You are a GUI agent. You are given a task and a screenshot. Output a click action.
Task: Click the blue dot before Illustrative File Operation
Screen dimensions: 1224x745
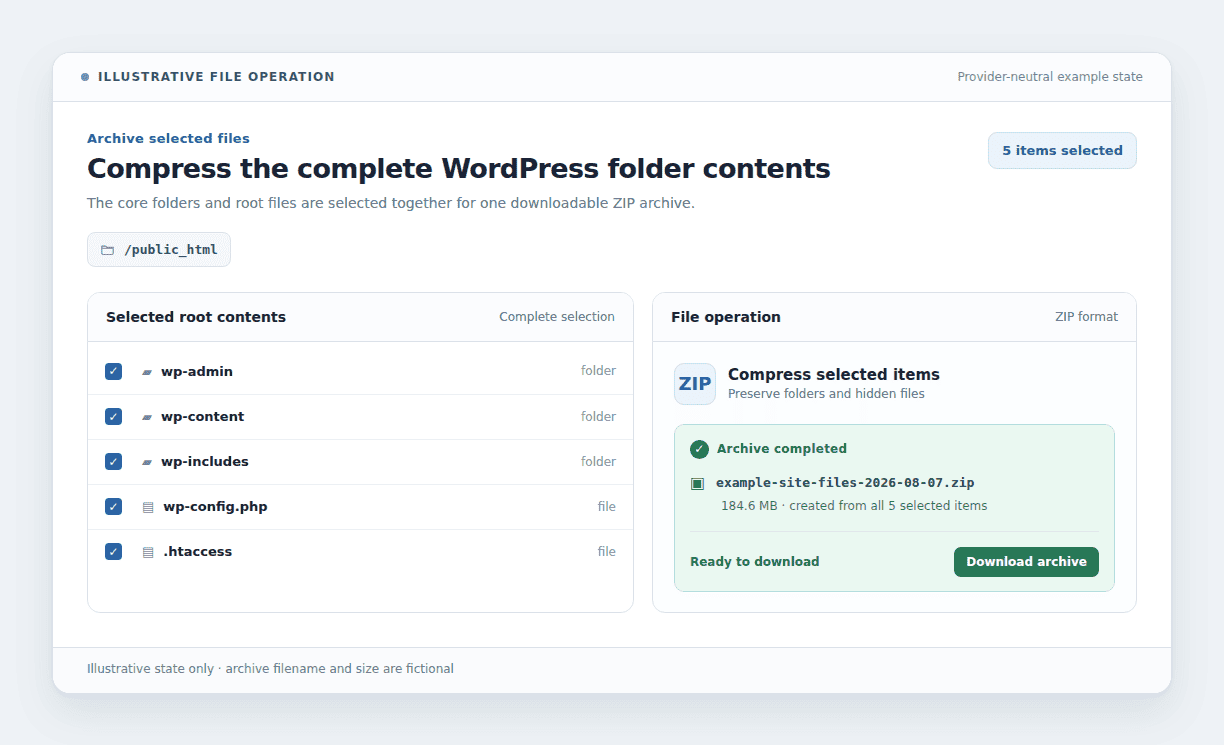(85, 77)
